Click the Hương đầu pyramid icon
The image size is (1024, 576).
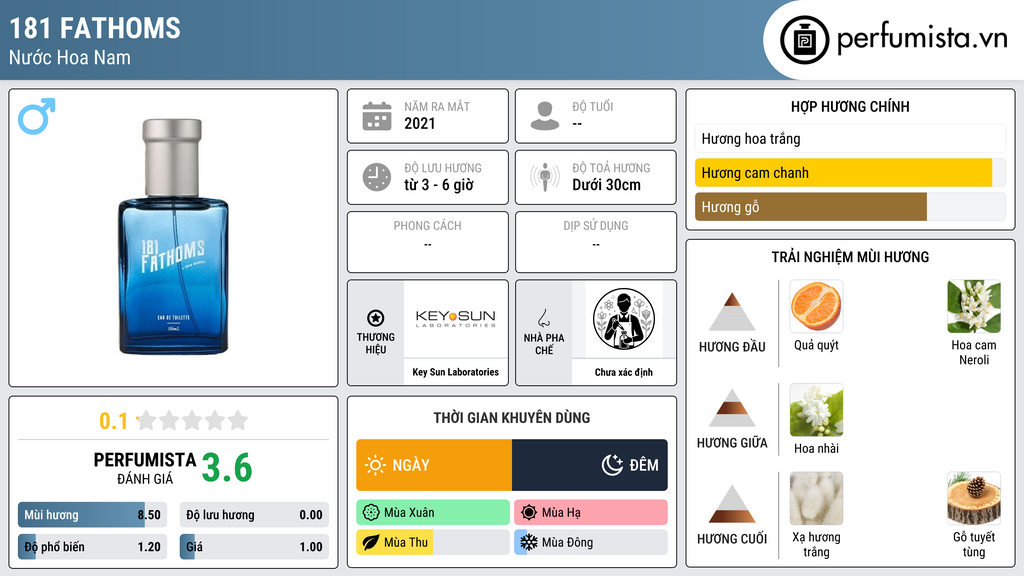pos(732,312)
